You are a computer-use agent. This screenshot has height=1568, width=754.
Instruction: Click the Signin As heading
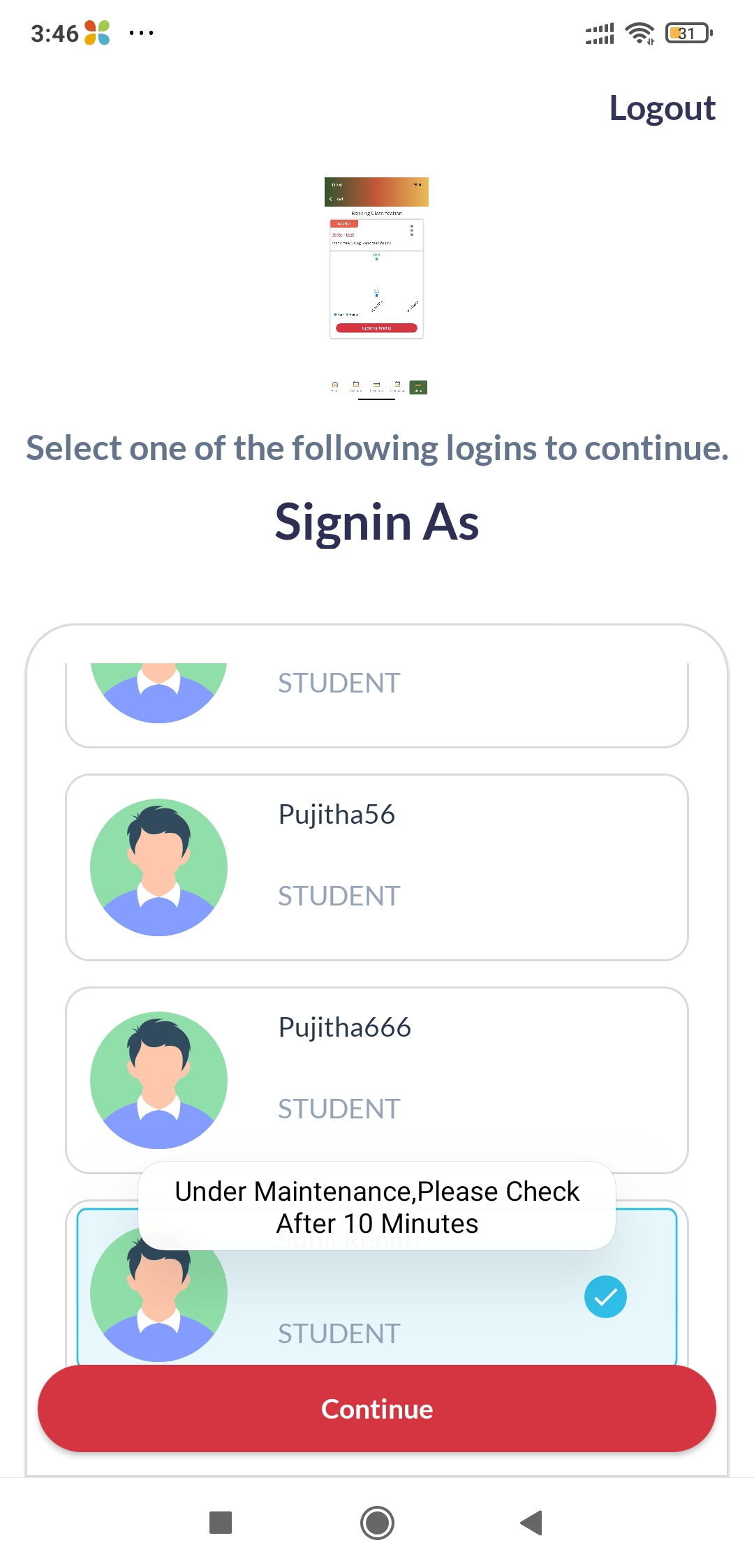pyautogui.click(x=377, y=522)
